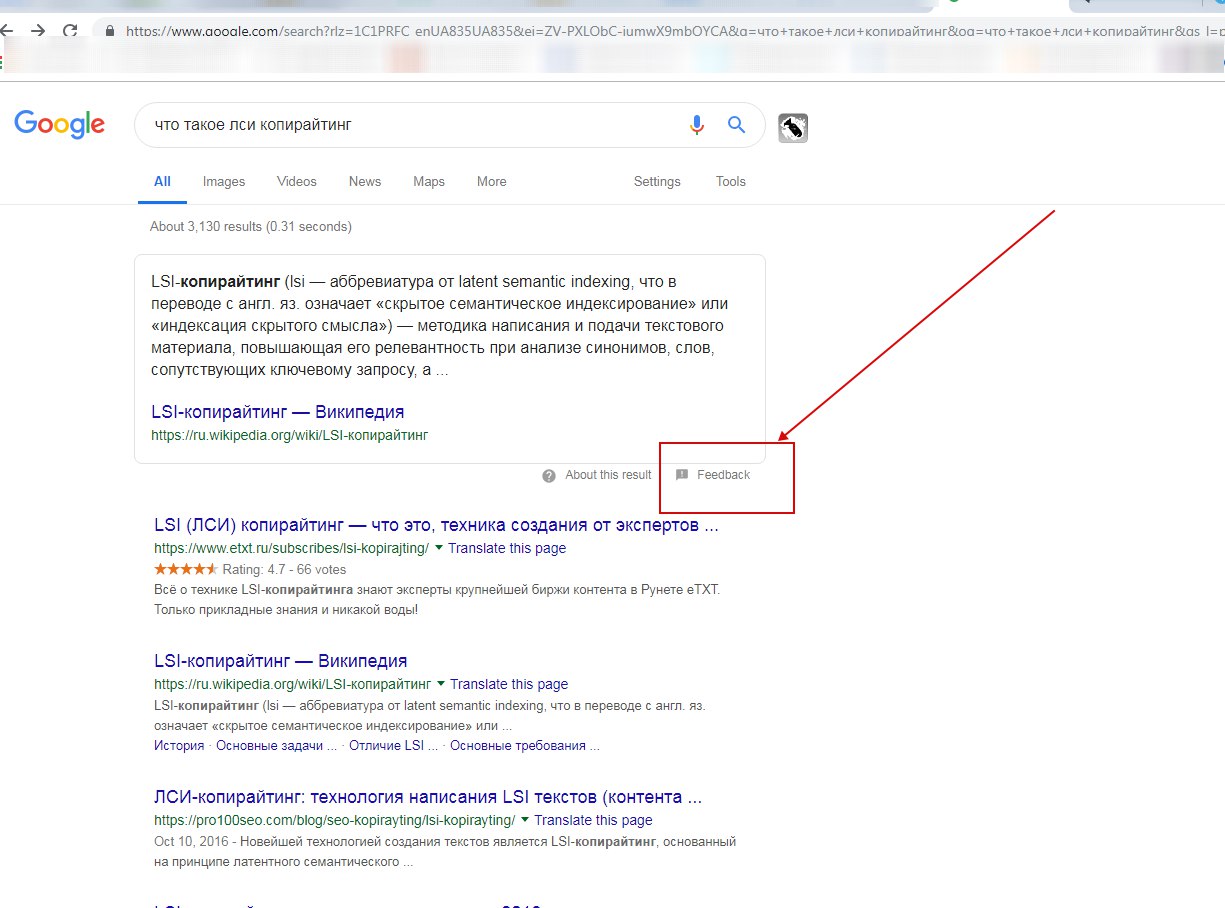Click Rating: 4.7 - 66 votes text
Screen dimensions: 1225x908
[284, 569]
